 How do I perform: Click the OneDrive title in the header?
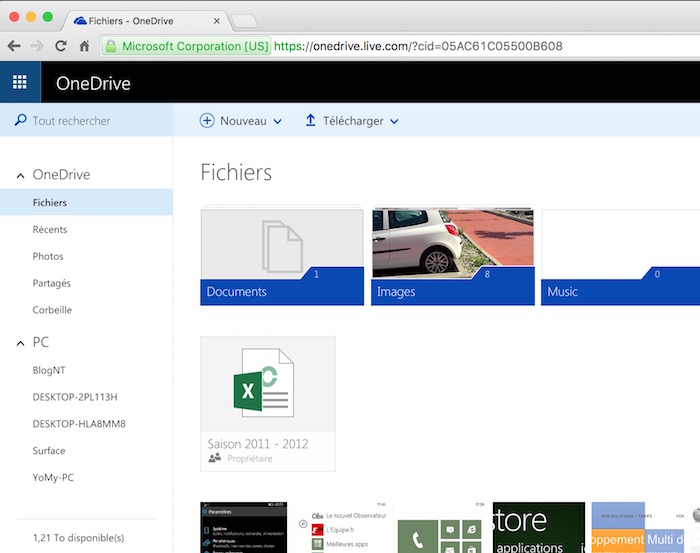tap(93, 83)
